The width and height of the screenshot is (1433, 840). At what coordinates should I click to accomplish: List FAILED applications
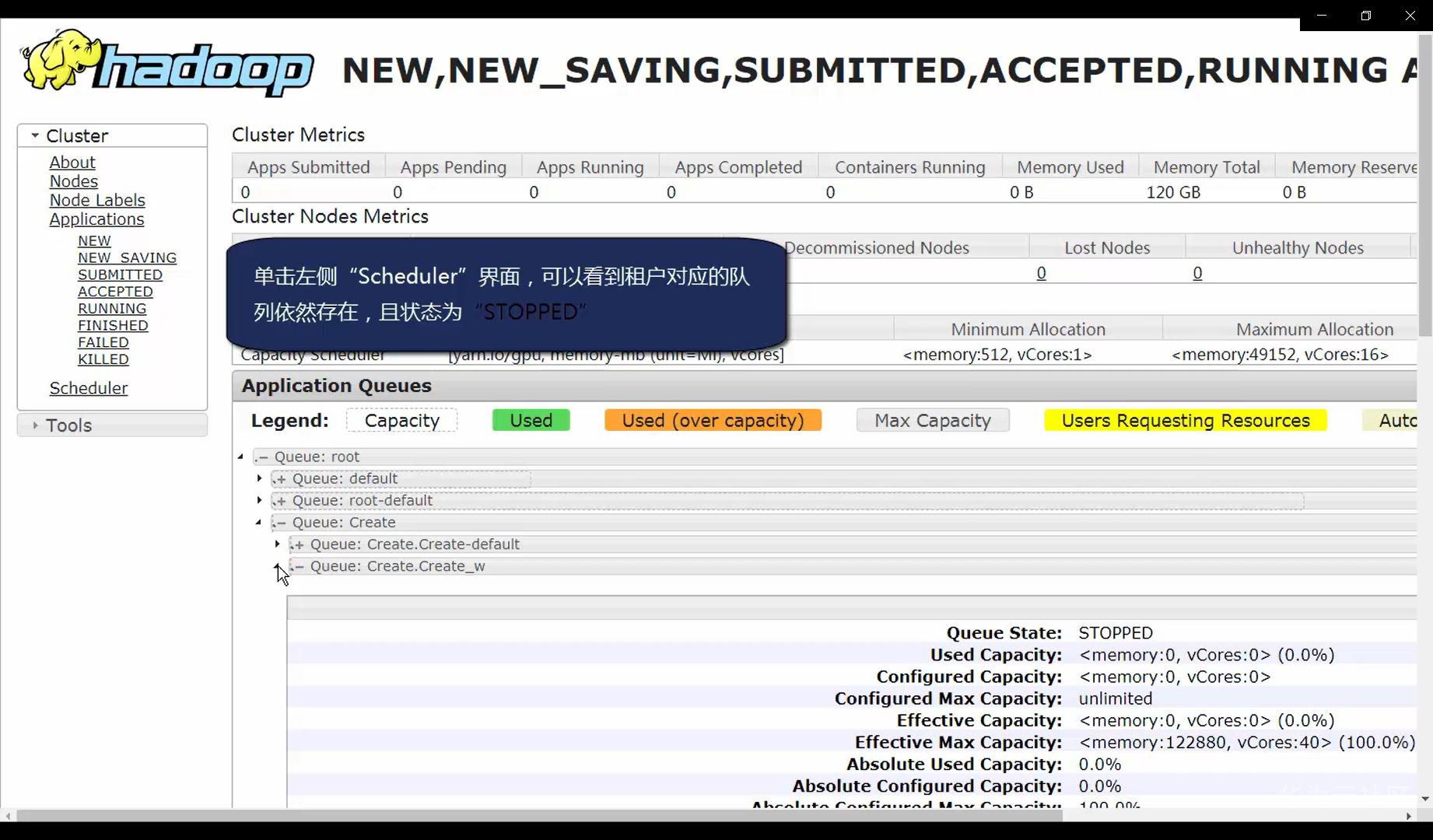tap(103, 343)
